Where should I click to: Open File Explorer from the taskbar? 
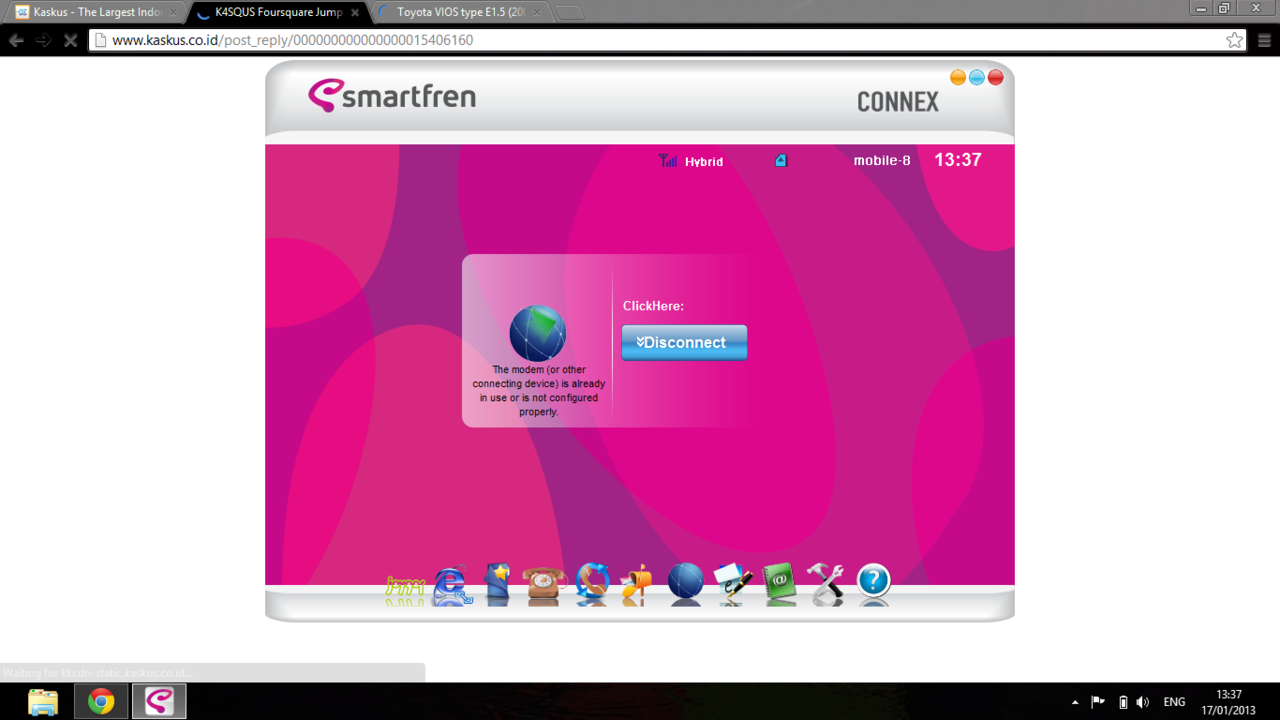pyautogui.click(x=43, y=701)
